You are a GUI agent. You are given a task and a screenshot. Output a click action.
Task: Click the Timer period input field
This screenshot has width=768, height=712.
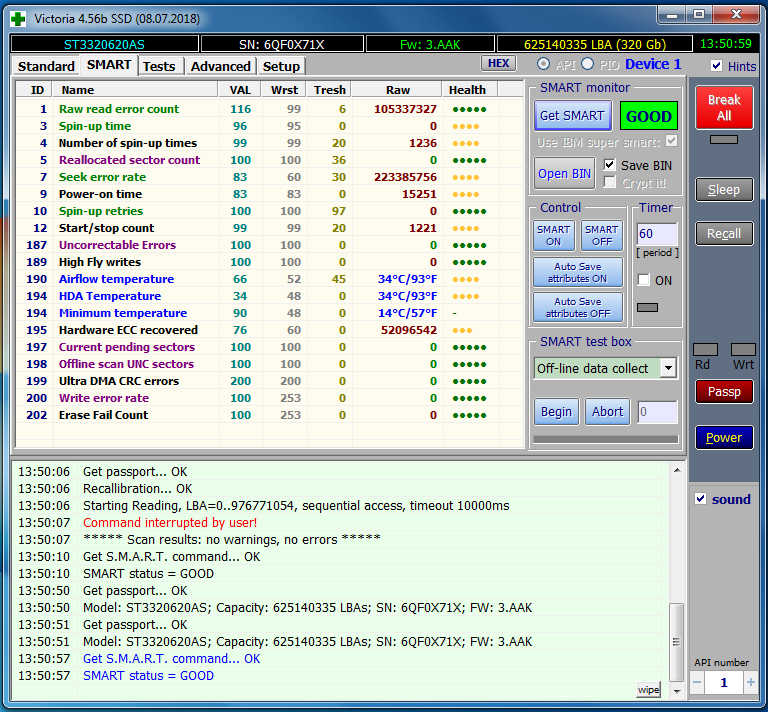(656, 234)
